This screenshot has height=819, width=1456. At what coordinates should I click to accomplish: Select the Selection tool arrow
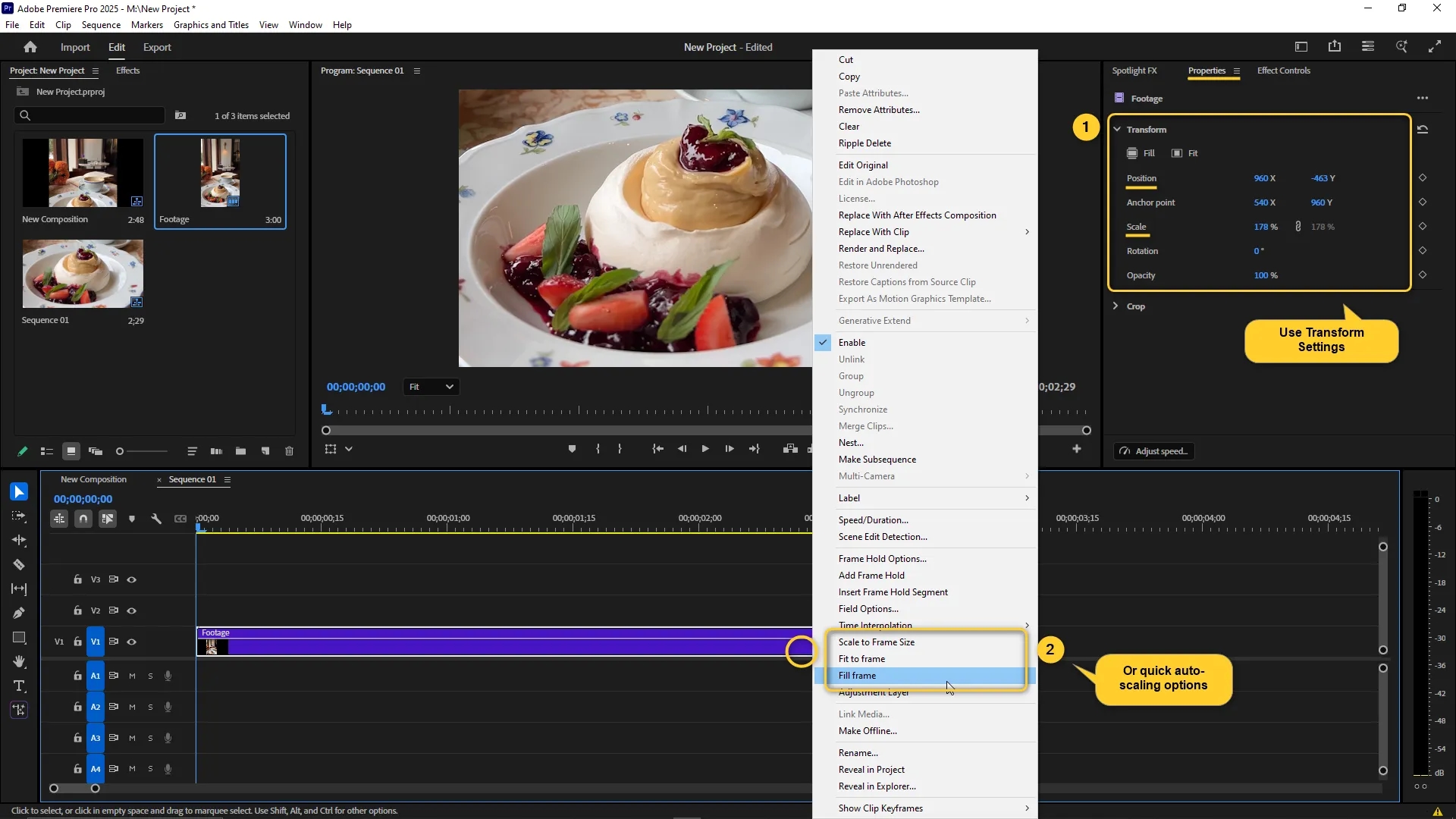coord(19,491)
